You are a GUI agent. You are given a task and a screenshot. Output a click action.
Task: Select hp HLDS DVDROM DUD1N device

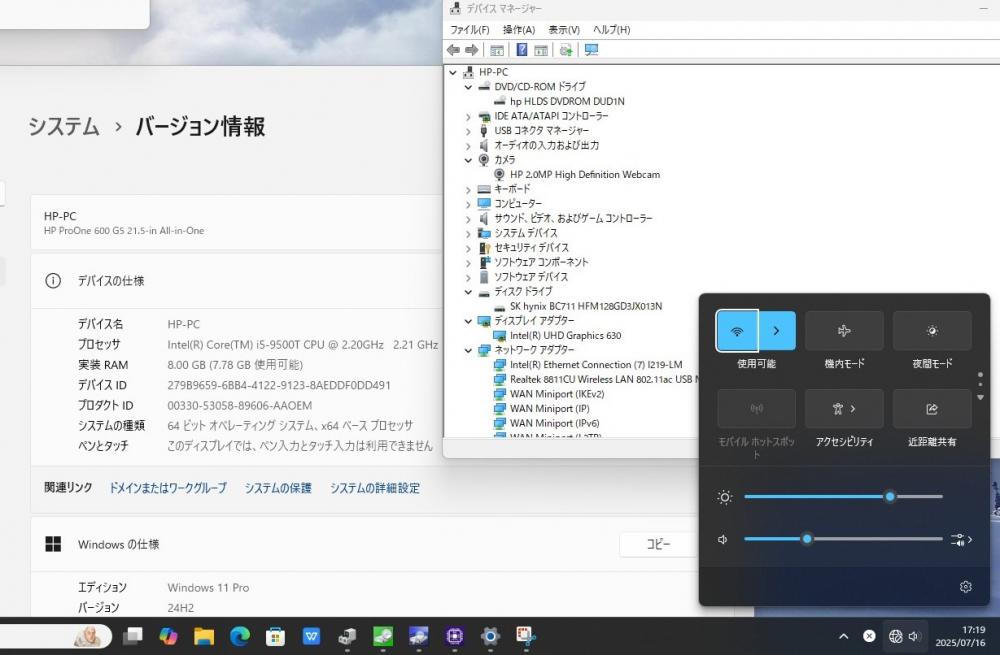tap(567, 101)
